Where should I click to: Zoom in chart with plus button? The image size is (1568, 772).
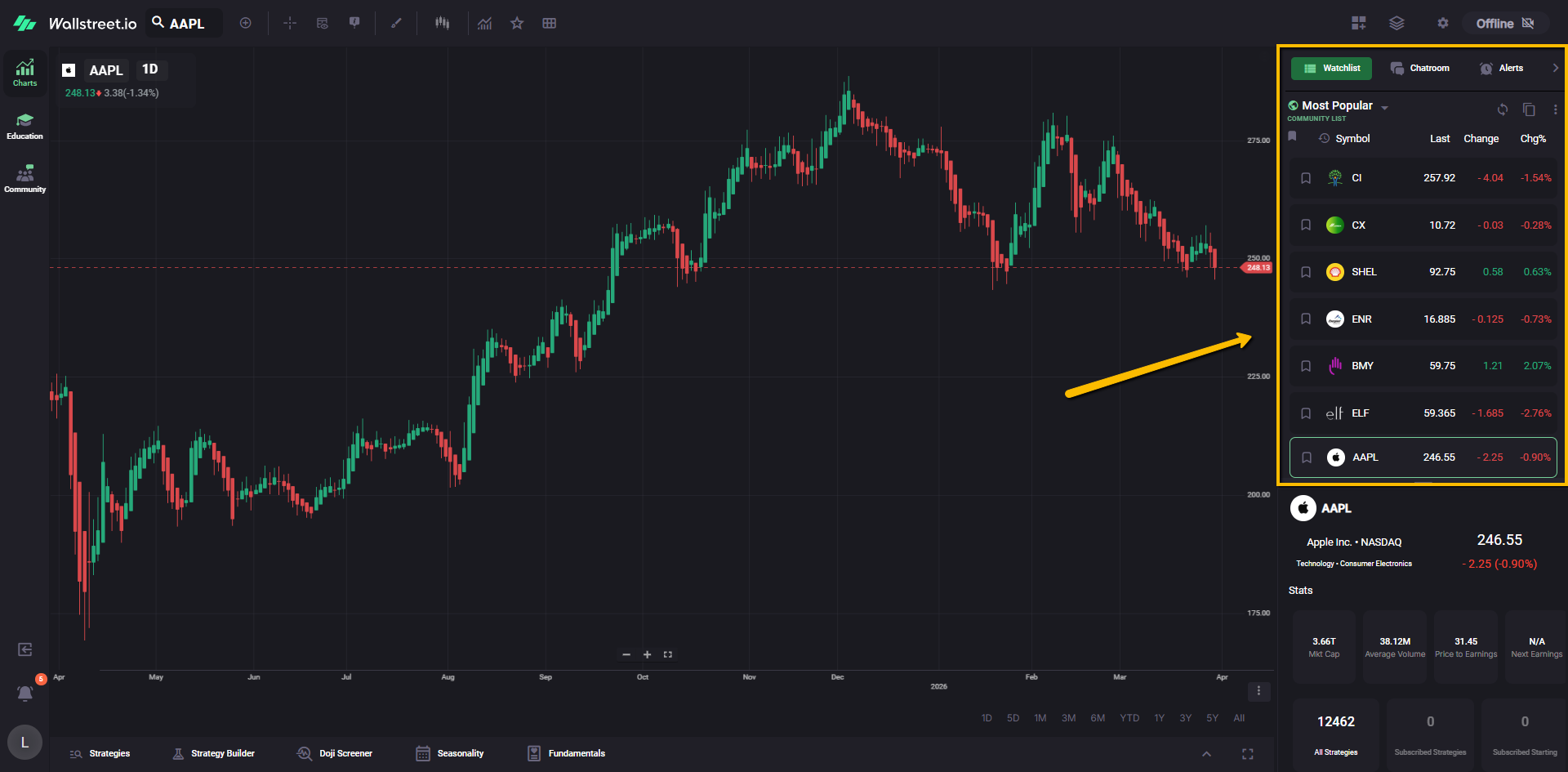tap(647, 654)
